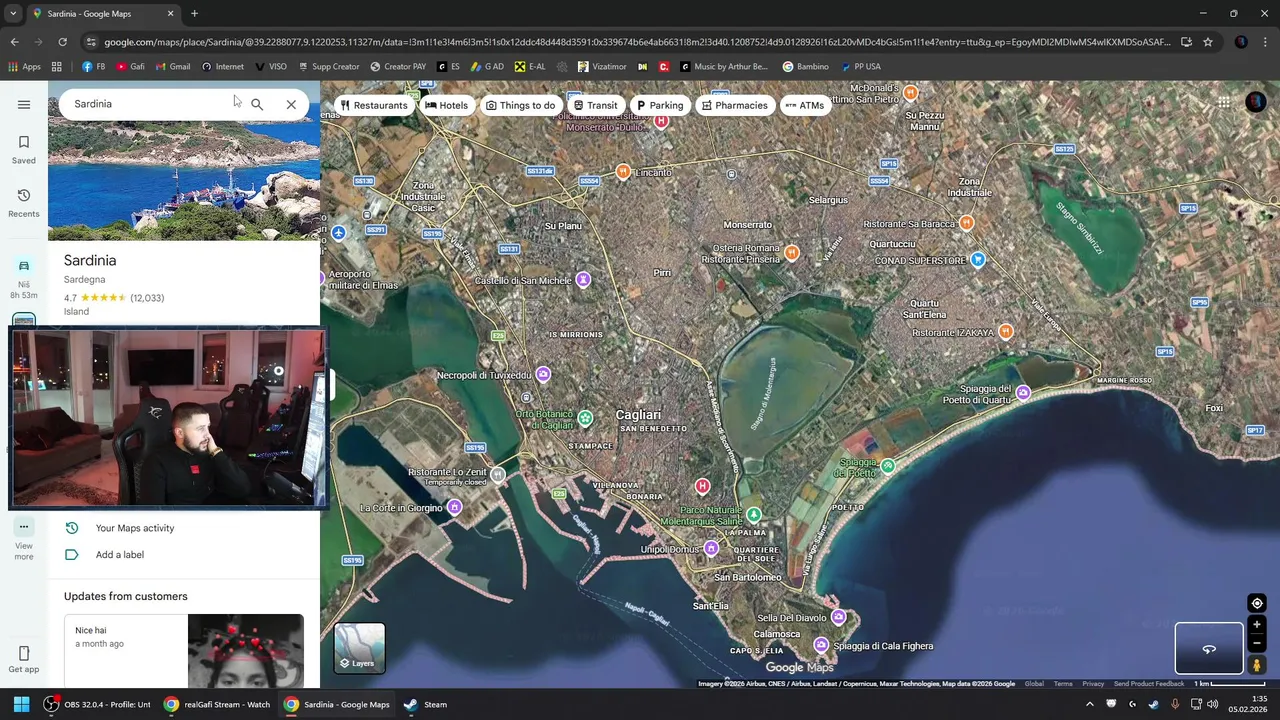Click the Sardinia header photo

click(x=184, y=180)
